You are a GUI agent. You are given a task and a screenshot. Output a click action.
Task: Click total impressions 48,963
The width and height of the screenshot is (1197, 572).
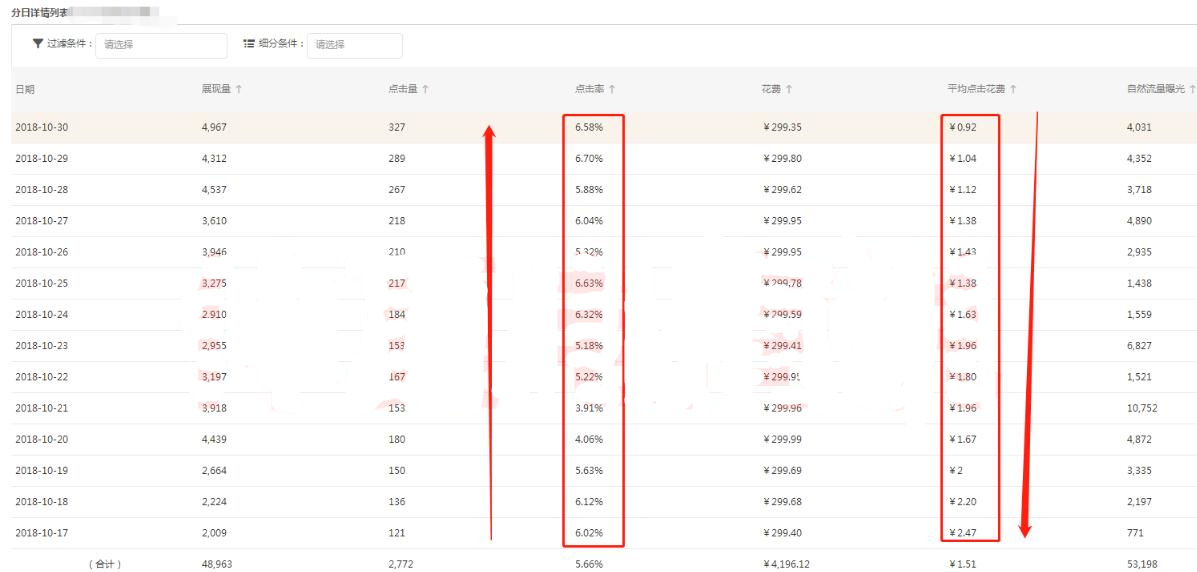[217, 564]
